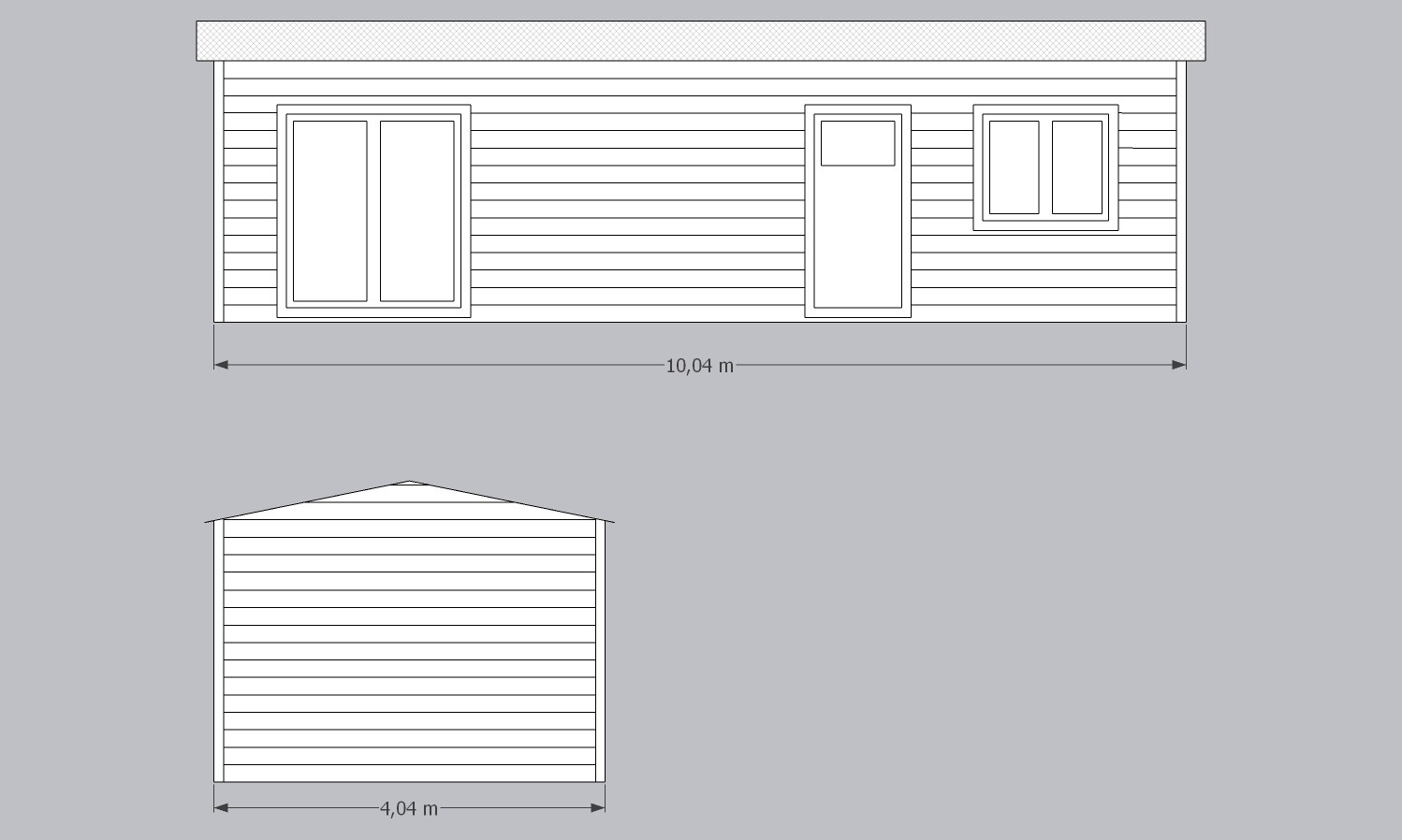Viewport: 1402px width, 840px height.
Task: Select the 10,04 m dimension label
Action: click(699, 366)
